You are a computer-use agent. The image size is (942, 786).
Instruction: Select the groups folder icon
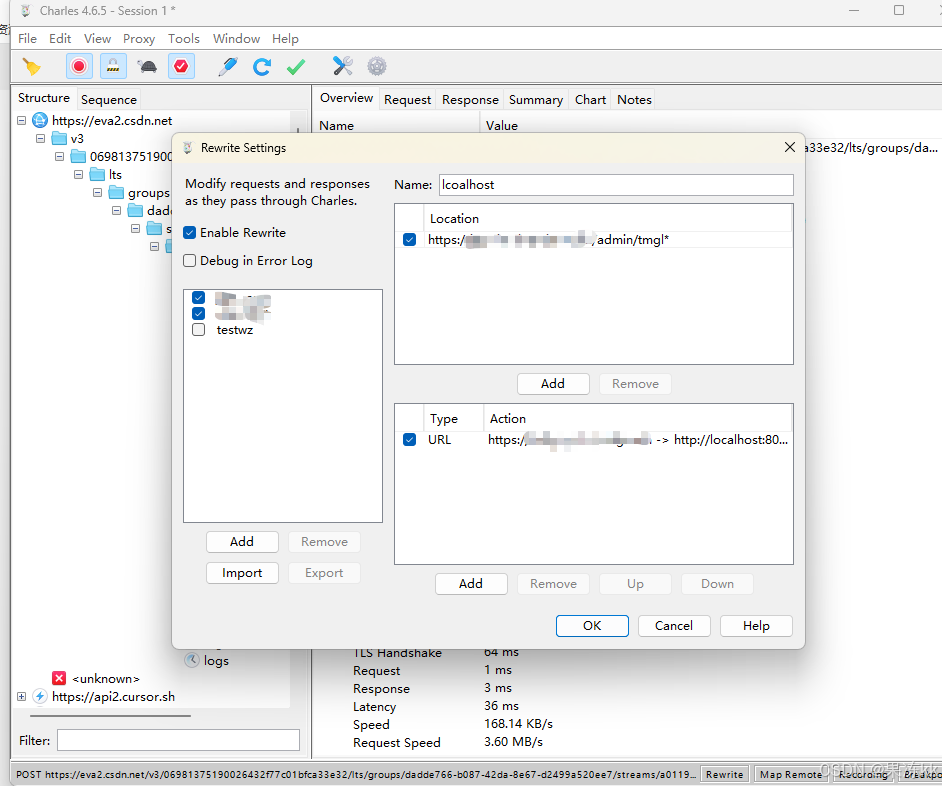coord(117,193)
